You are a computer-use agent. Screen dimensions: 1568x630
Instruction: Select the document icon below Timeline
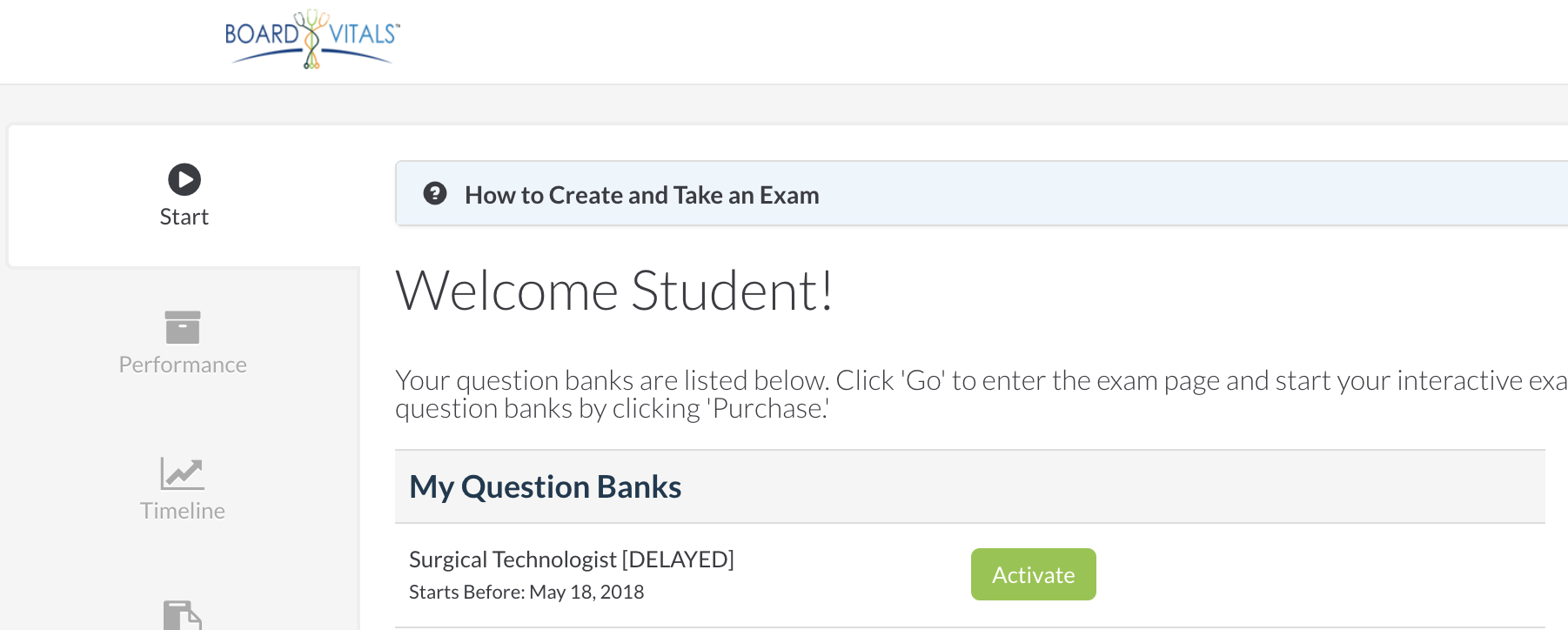pos(183,615)
